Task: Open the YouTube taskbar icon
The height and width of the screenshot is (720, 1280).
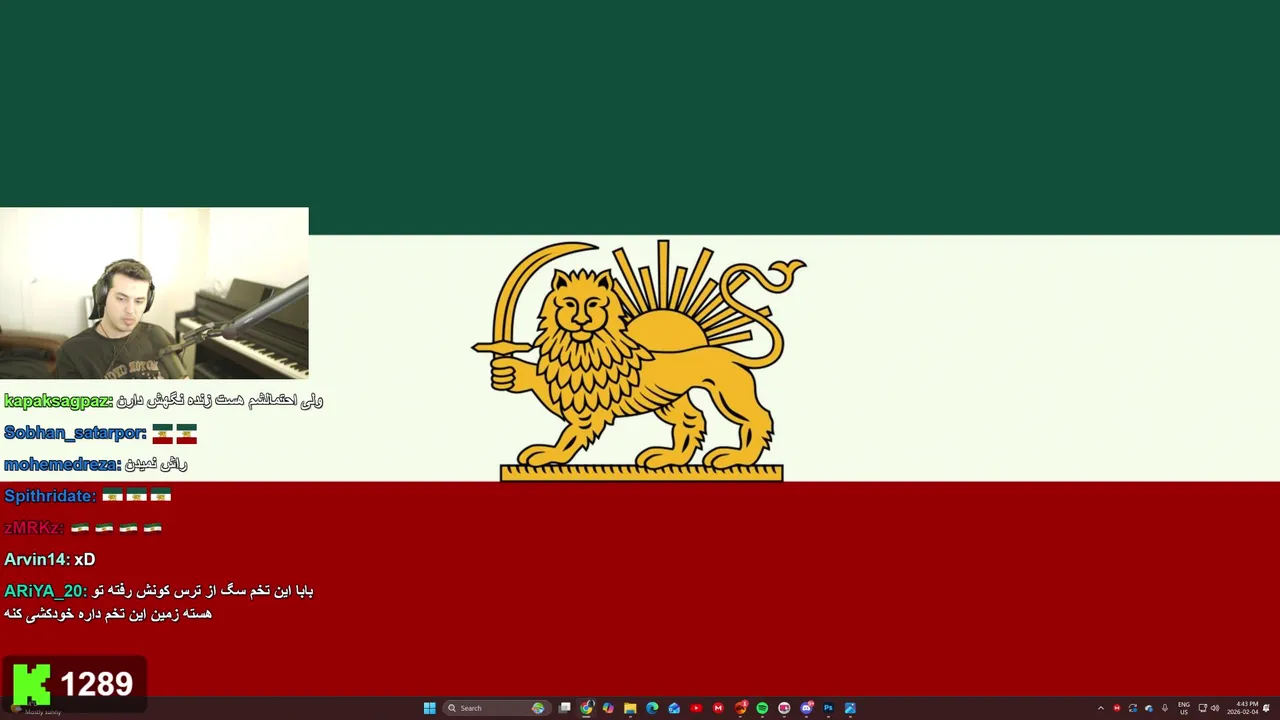Action: click(696, 708)
